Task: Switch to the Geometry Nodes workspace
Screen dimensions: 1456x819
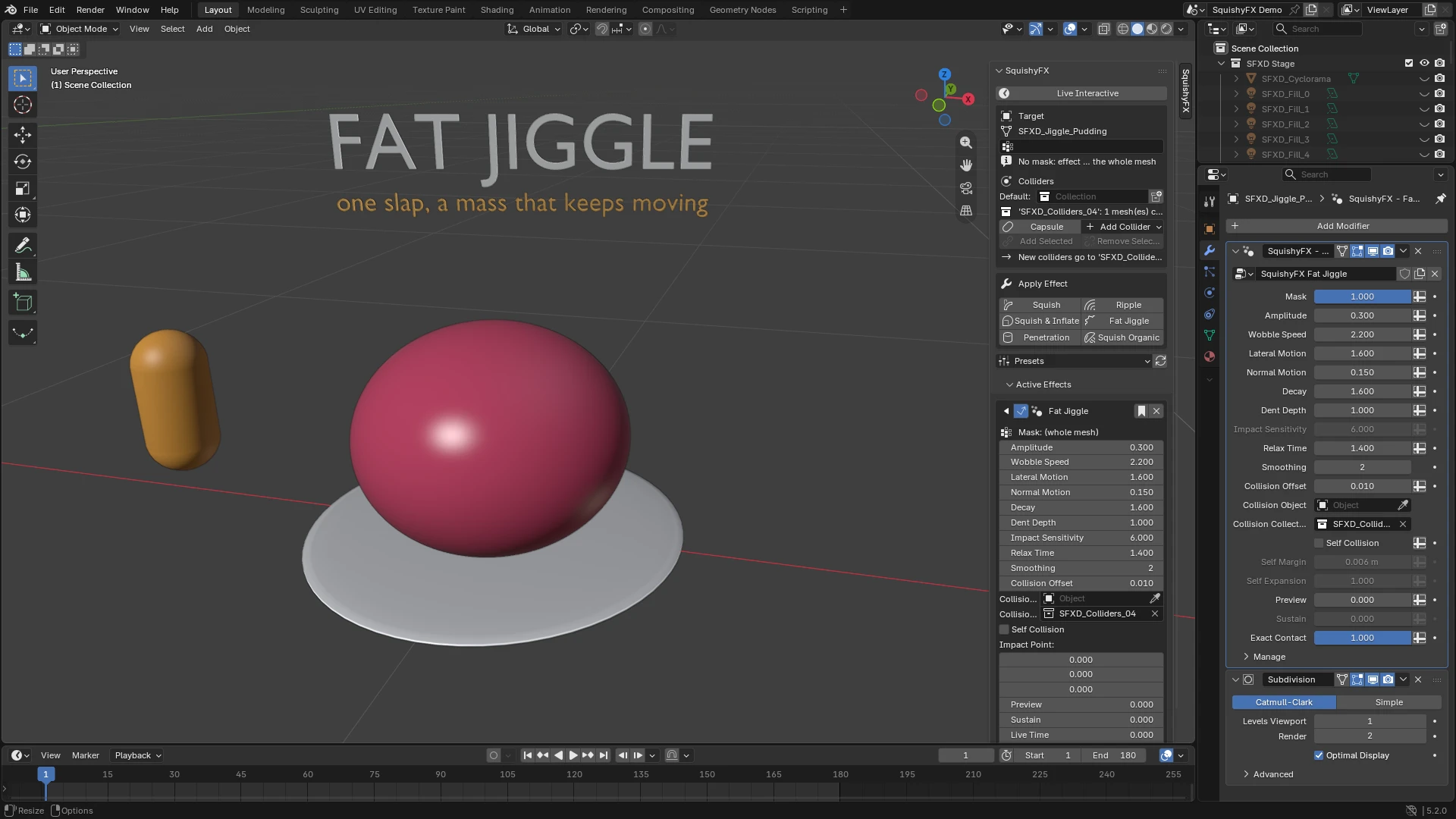Action: coord(742,10)
